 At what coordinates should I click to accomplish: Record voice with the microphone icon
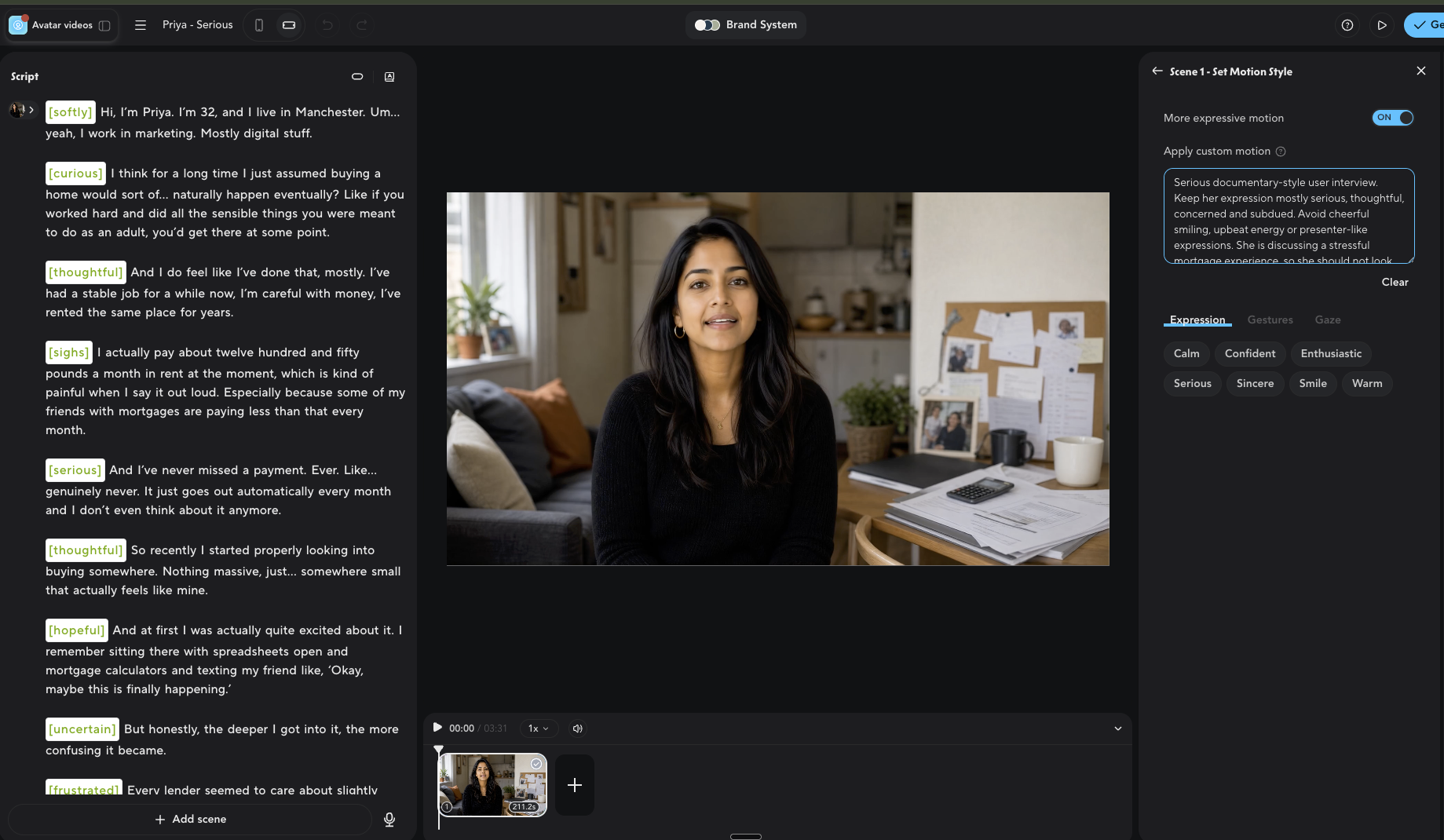coord(389,820)
